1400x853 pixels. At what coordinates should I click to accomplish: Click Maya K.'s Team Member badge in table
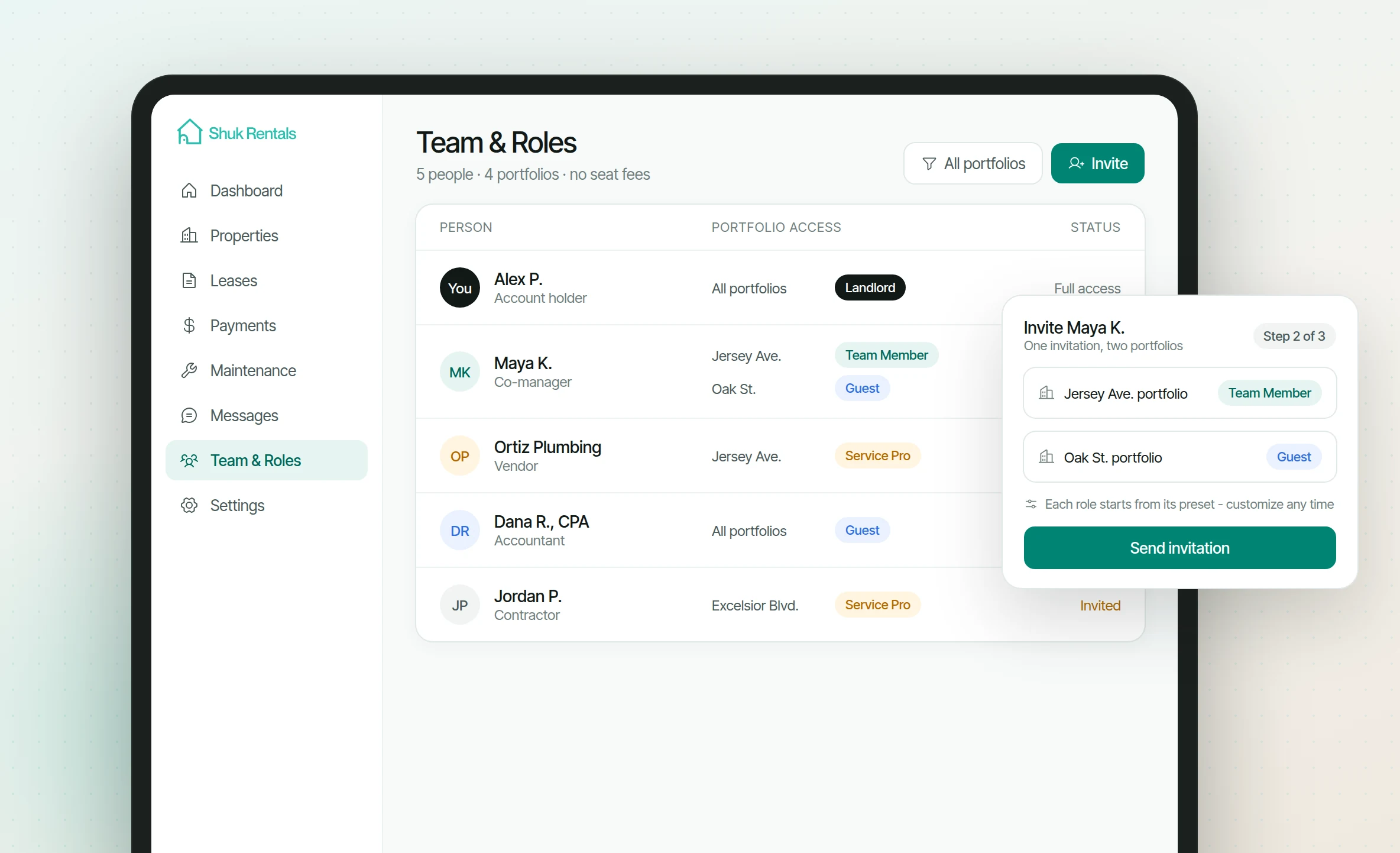(x=886, y=355)
